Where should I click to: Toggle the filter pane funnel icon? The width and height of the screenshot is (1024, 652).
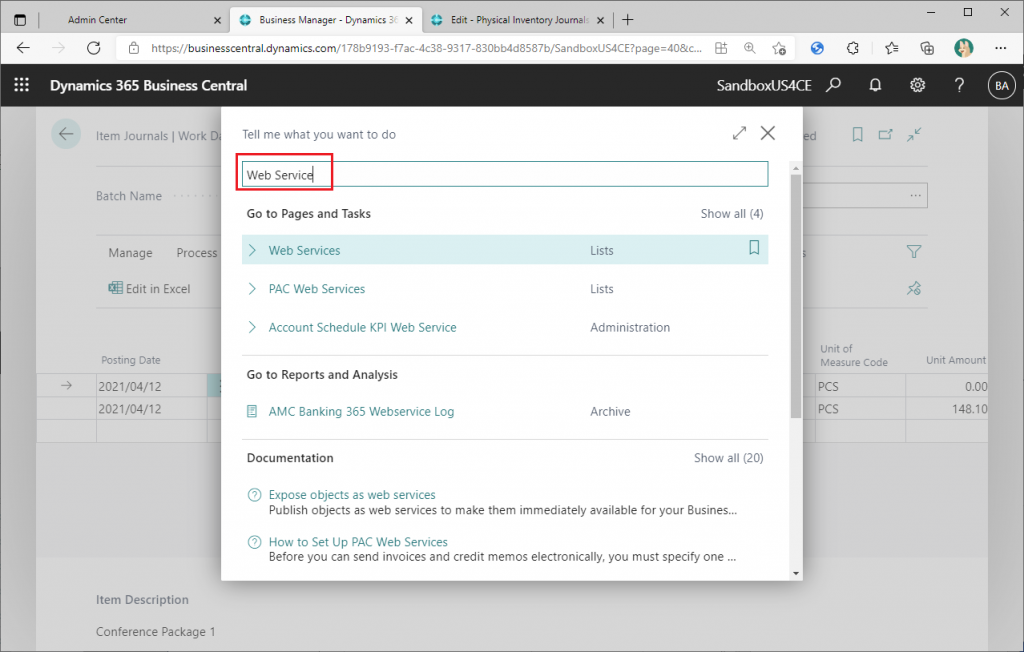click(914, 252)
